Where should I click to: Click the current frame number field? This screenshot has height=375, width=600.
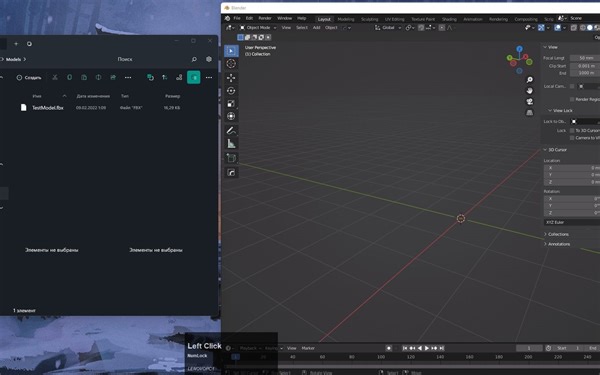(530, 348)
